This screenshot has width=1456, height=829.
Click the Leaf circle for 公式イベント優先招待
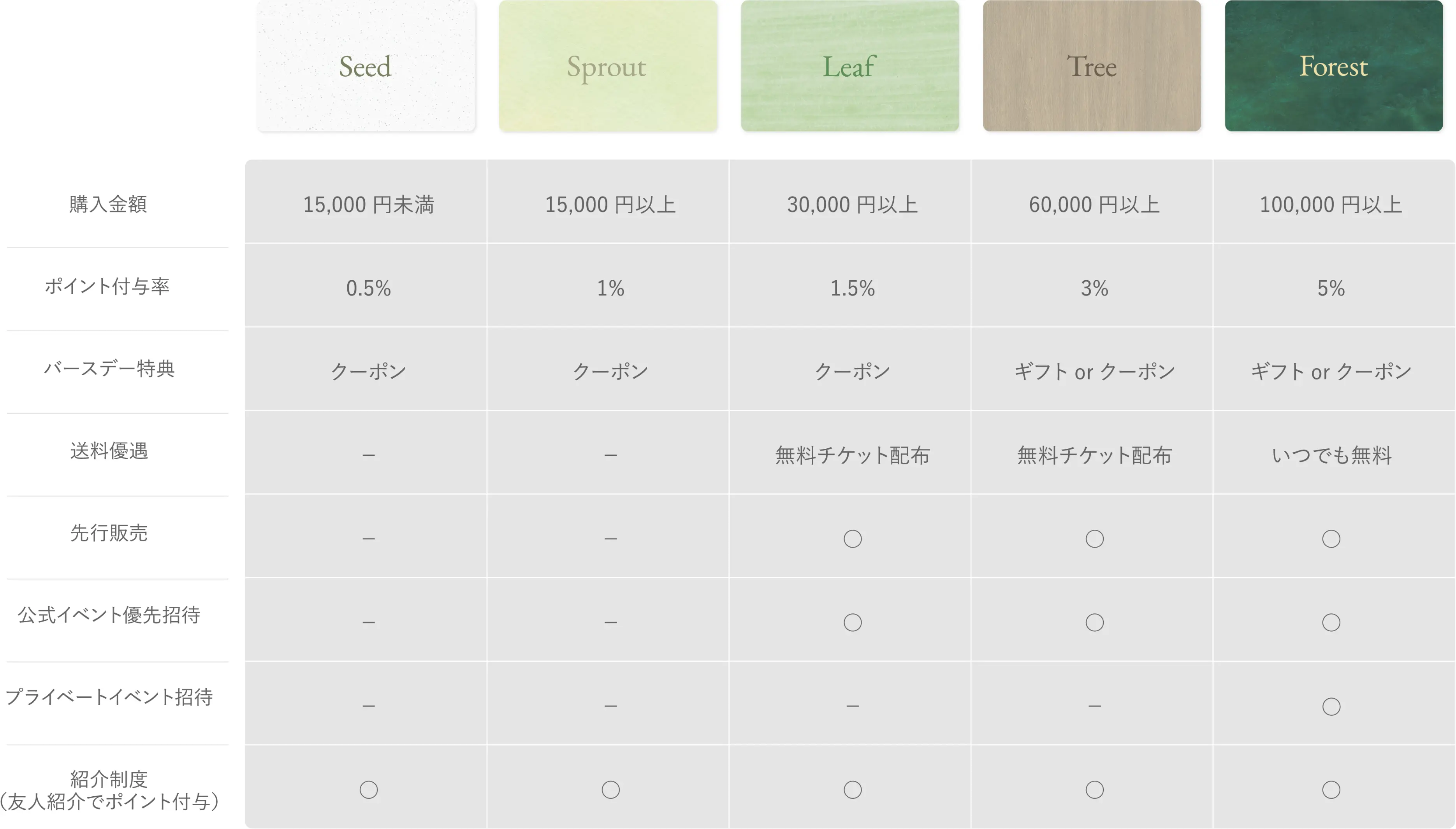click(x=853, y=622)
